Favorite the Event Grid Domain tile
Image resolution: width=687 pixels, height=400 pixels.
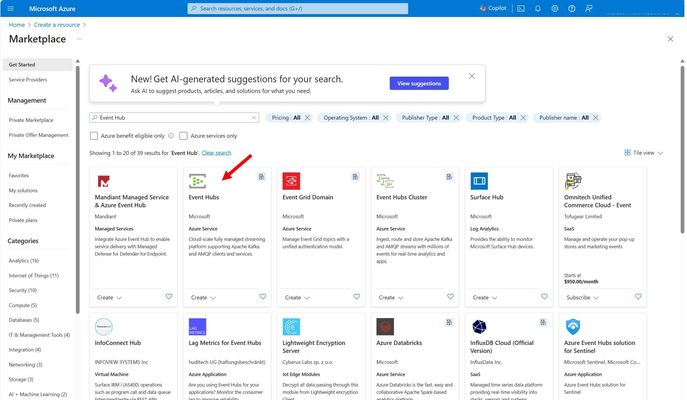tap(357, 297)
